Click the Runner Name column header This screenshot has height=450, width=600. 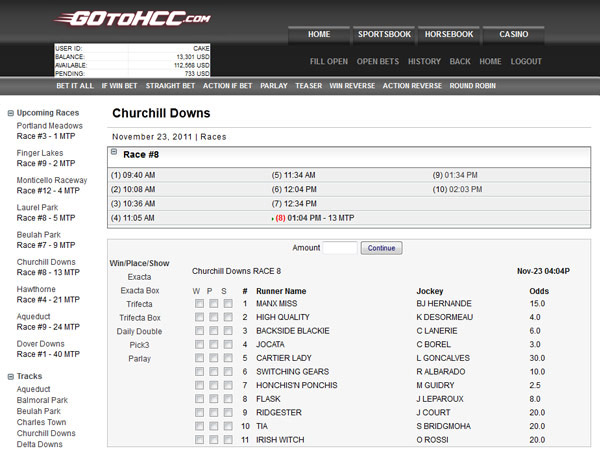point(281,291)
